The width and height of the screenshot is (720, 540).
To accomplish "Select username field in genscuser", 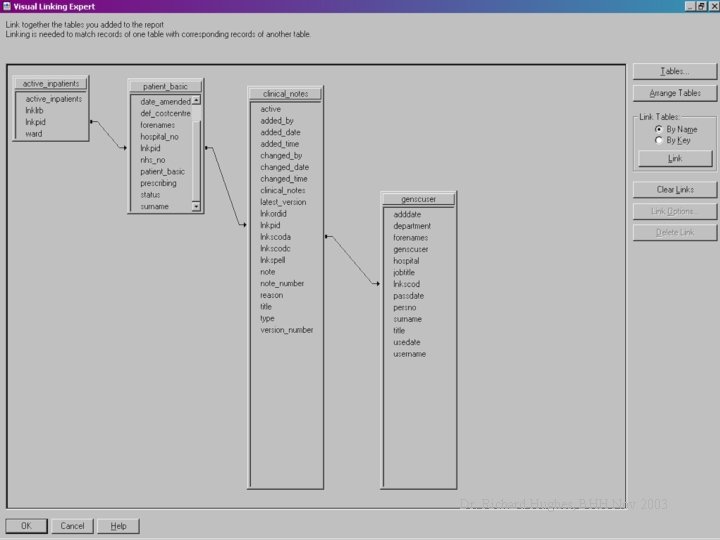I will (410, 354).
